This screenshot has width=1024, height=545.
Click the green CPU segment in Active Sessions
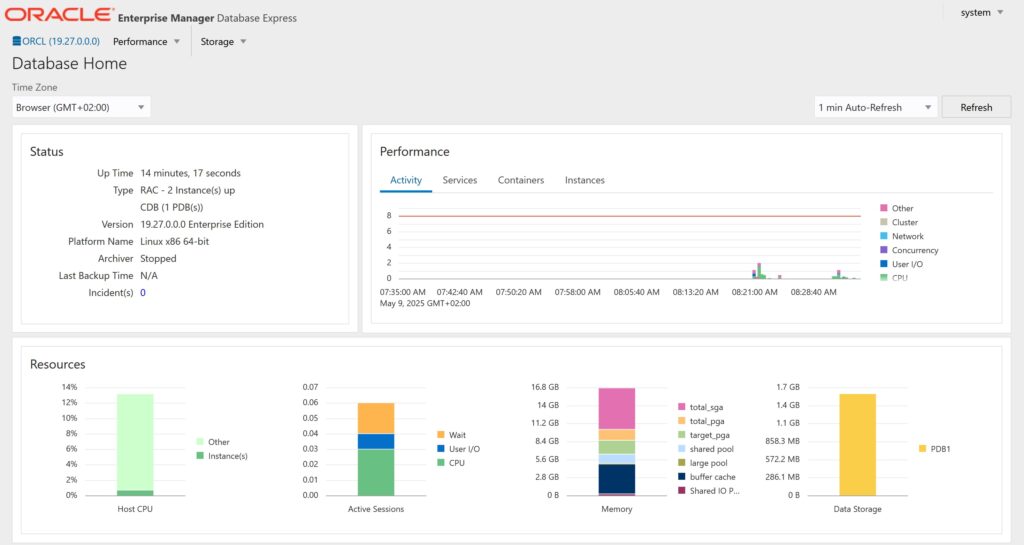point(376,472)
